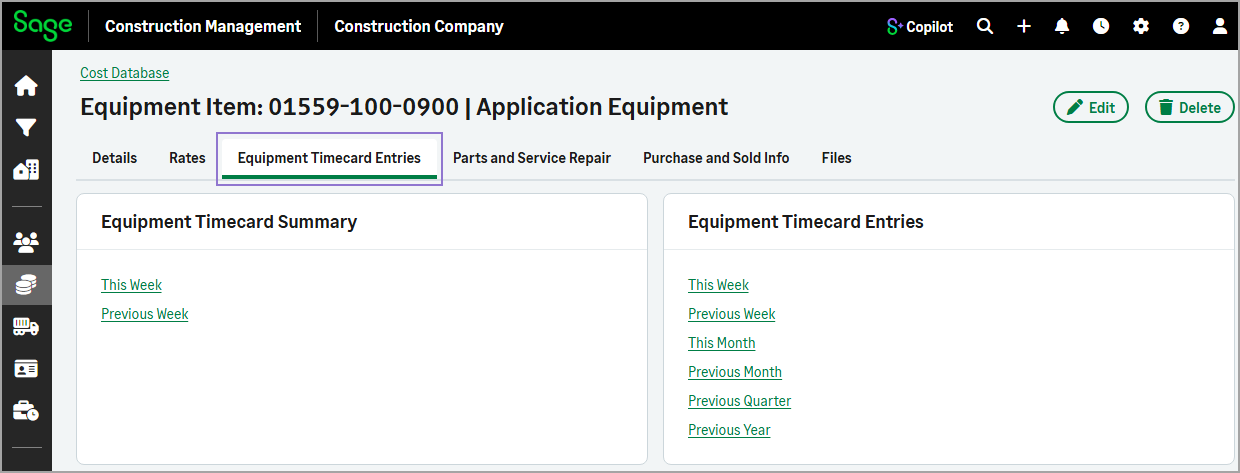1240x473 pixels.
Task: Open the Previous Quarter entries link
Action: point(740,401)
